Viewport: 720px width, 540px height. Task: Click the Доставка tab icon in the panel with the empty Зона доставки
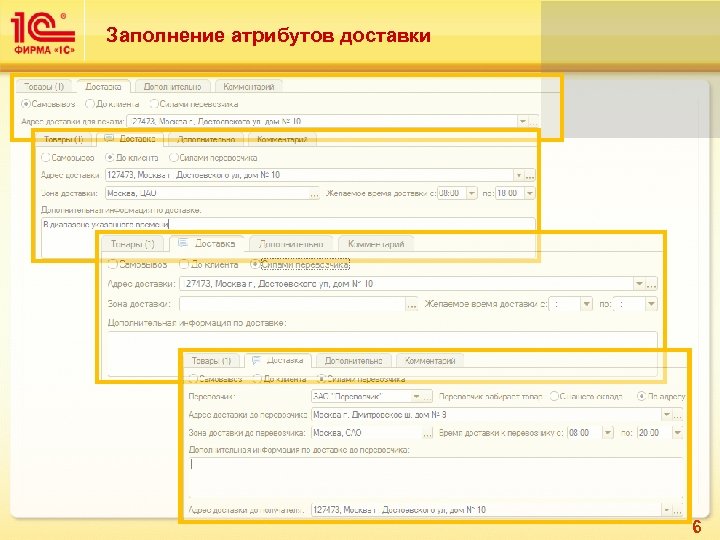183,243
